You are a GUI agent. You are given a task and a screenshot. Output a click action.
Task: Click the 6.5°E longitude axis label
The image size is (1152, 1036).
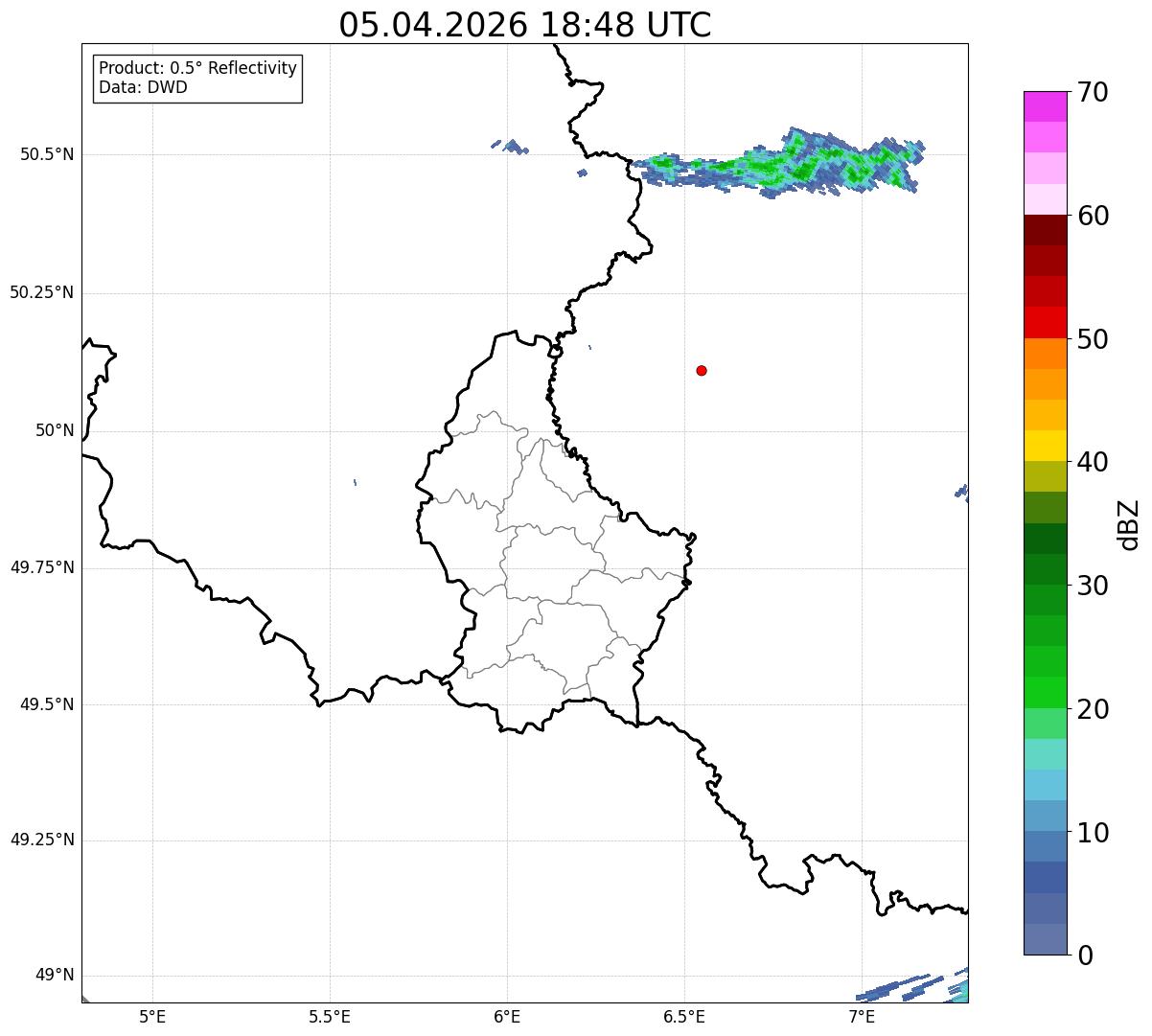pyautogui.click(x=684, y=1017)
